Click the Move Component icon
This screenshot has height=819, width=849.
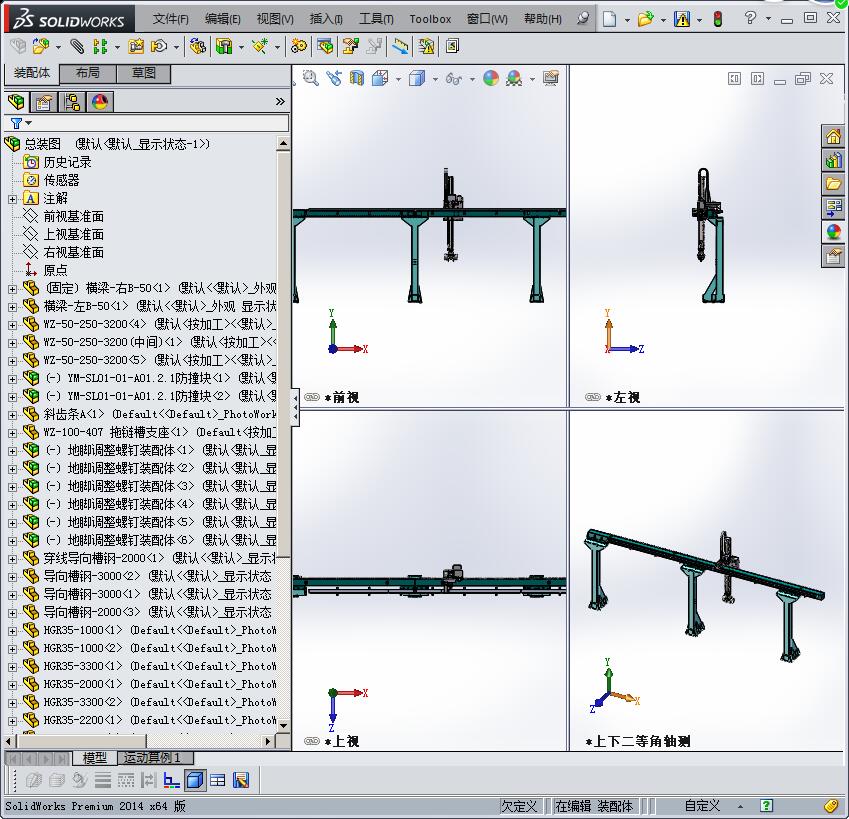click(x=159, y=47)
